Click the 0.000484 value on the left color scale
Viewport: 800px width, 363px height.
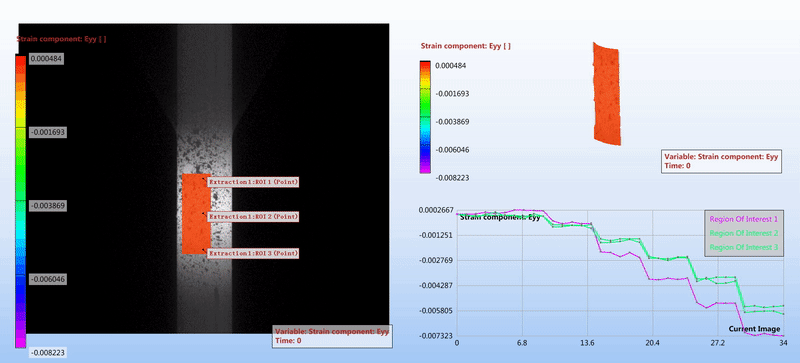tap(46, 59)
